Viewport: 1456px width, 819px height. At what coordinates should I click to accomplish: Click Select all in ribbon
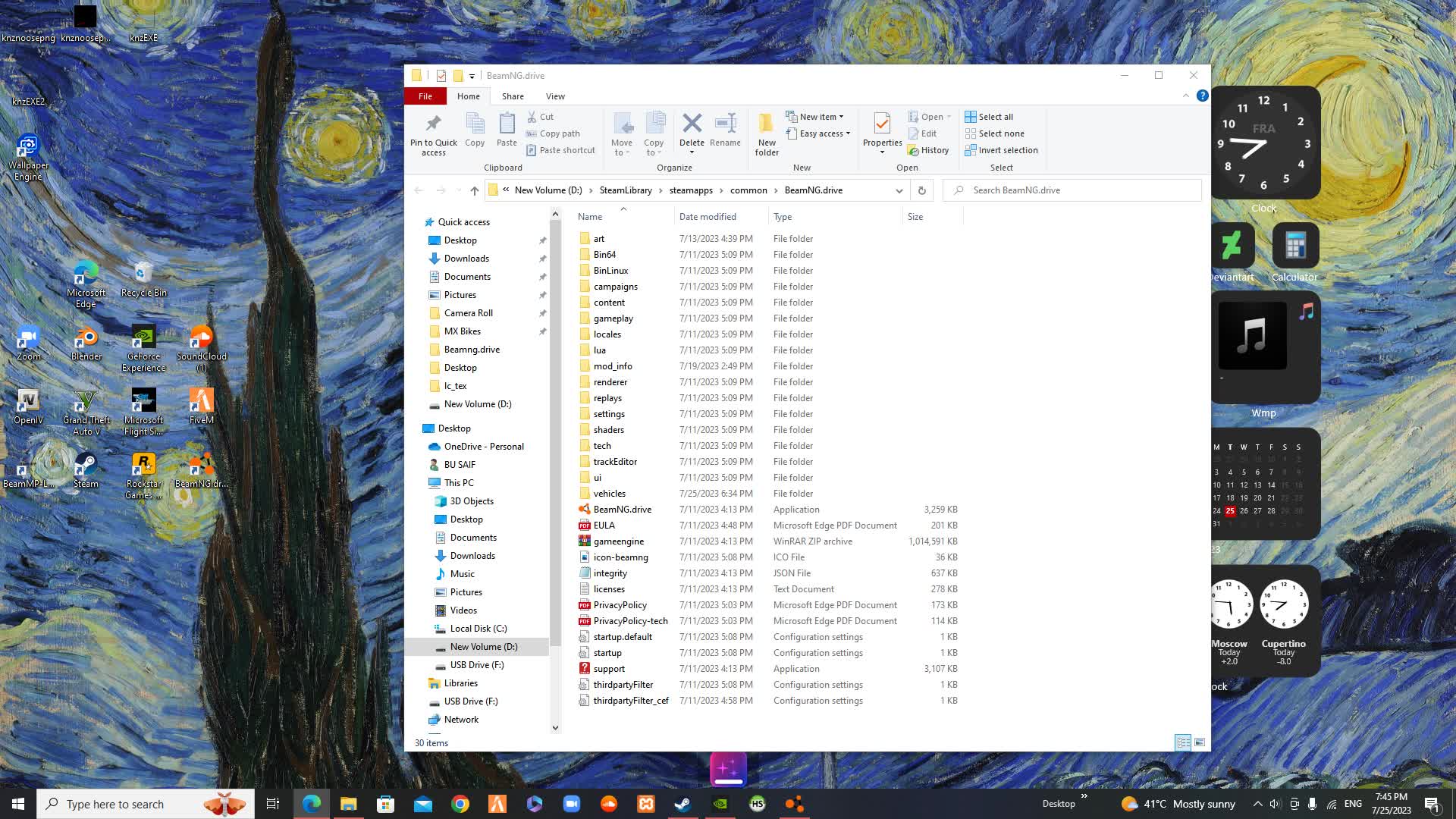(x=989, y=117)
